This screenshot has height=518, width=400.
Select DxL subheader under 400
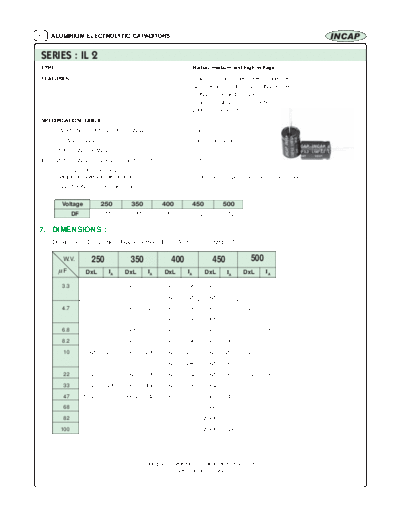[170, 272]
